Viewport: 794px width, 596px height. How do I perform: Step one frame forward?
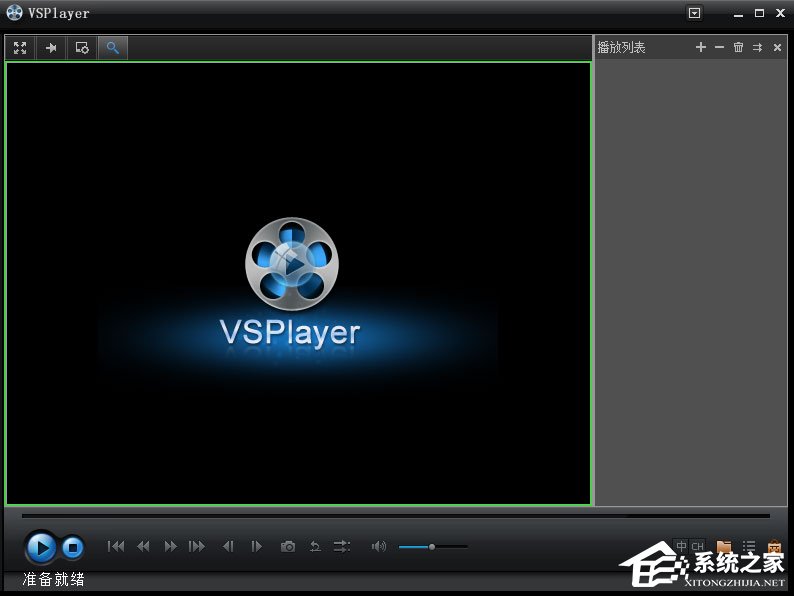[x=256, y=546]
